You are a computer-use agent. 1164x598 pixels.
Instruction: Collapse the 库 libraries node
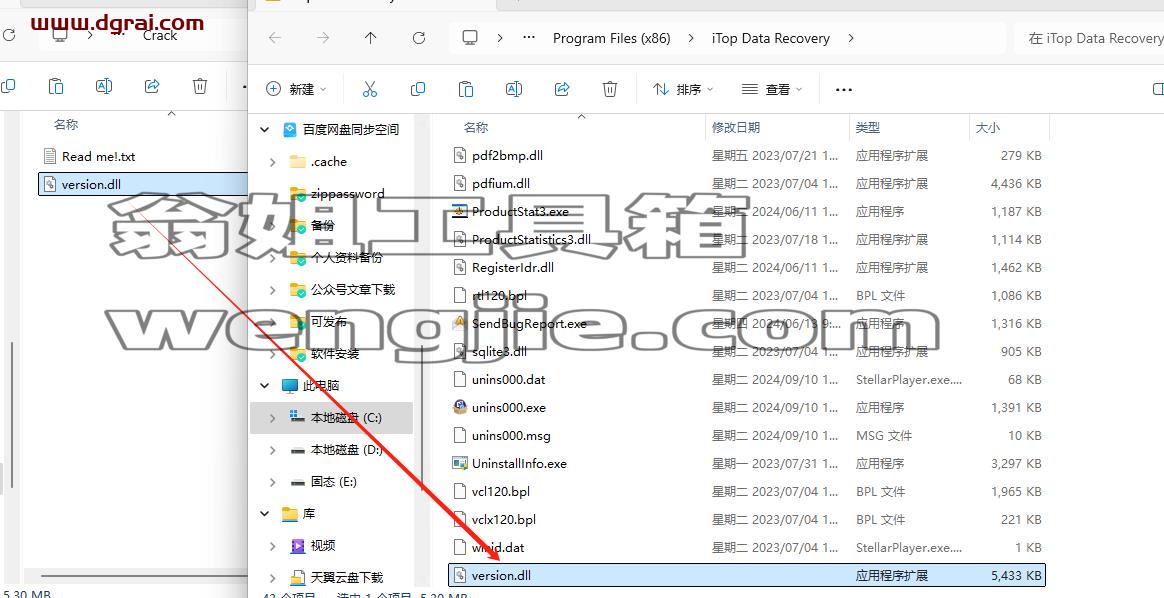click(x=264, y=514)
